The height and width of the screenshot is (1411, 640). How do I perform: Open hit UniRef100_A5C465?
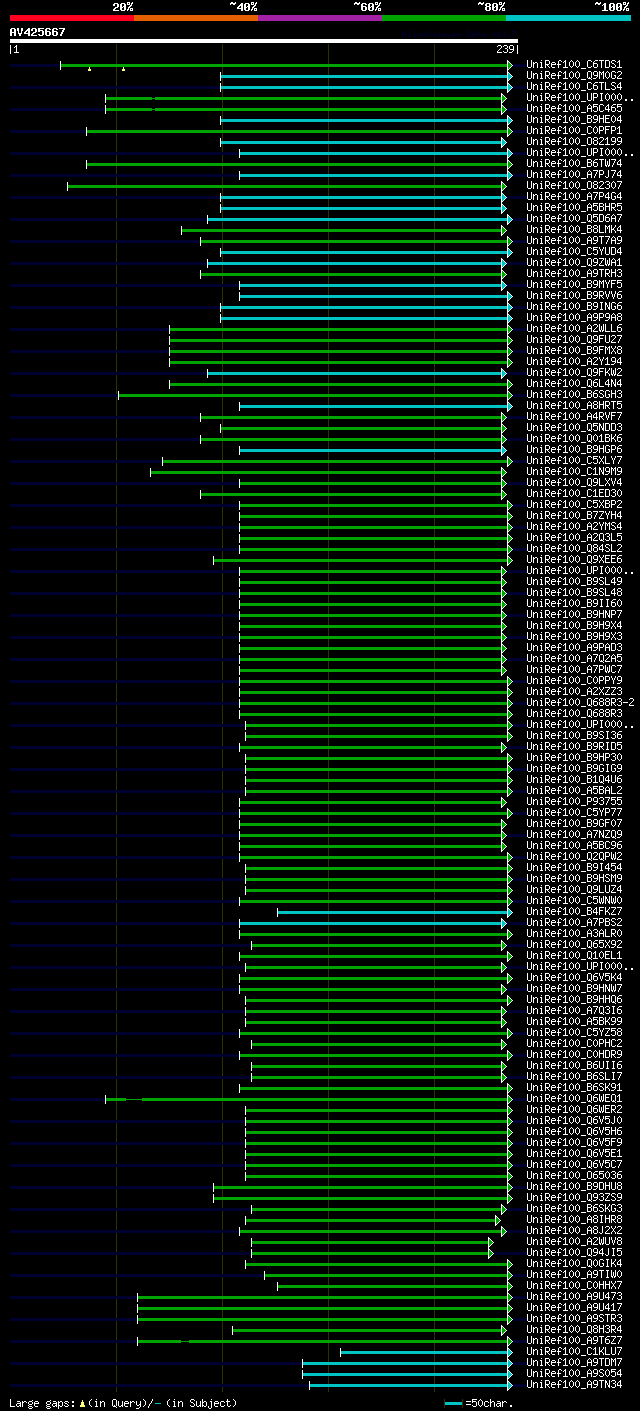[573, 108]
